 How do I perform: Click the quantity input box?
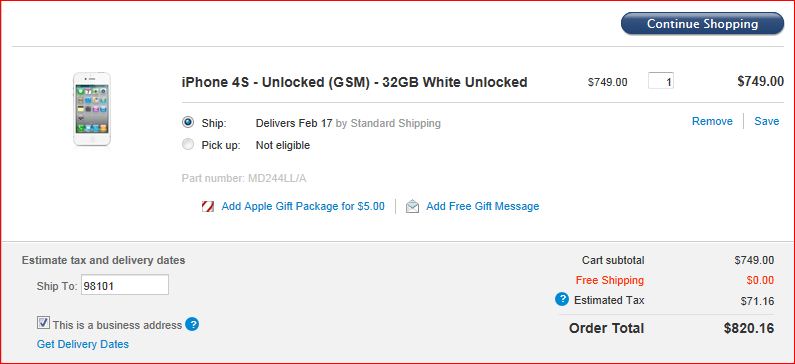pos(661,81)
